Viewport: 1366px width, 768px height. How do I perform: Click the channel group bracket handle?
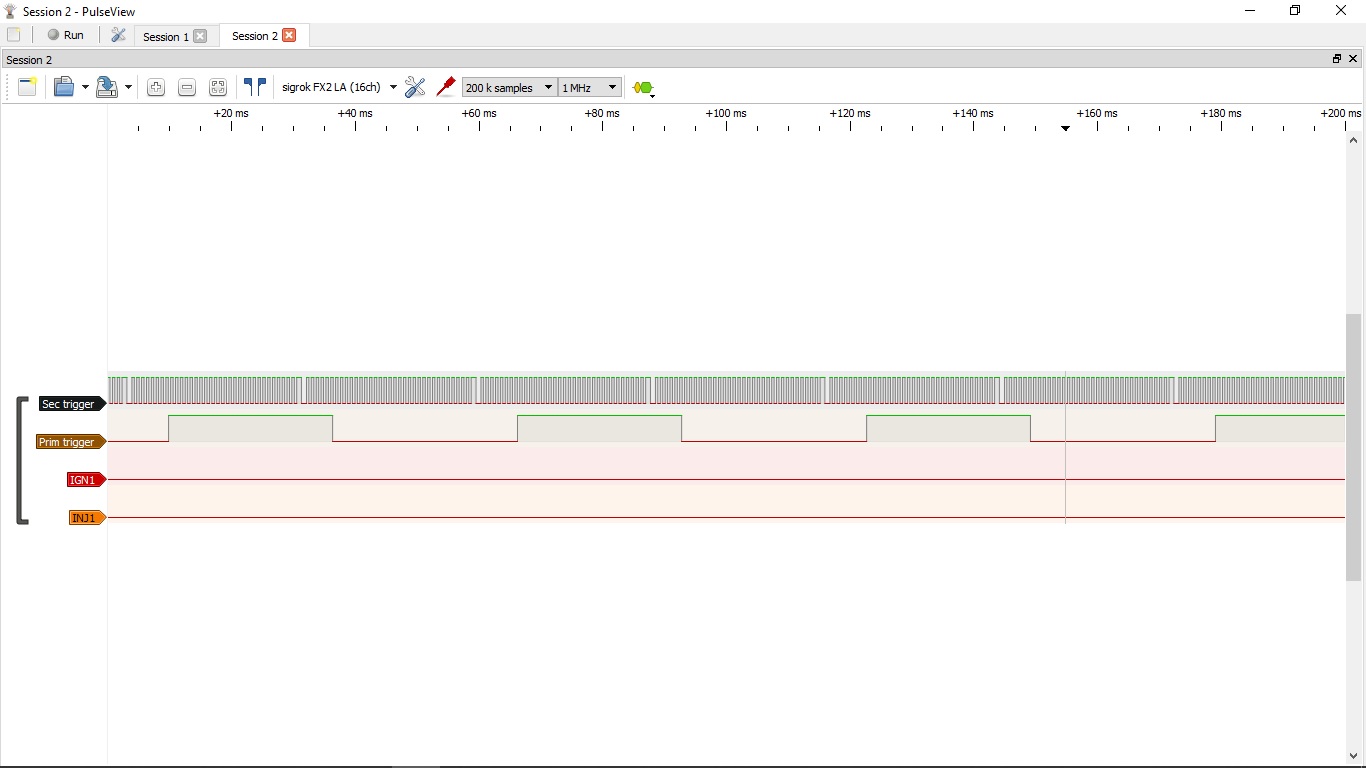click(20, 461)
